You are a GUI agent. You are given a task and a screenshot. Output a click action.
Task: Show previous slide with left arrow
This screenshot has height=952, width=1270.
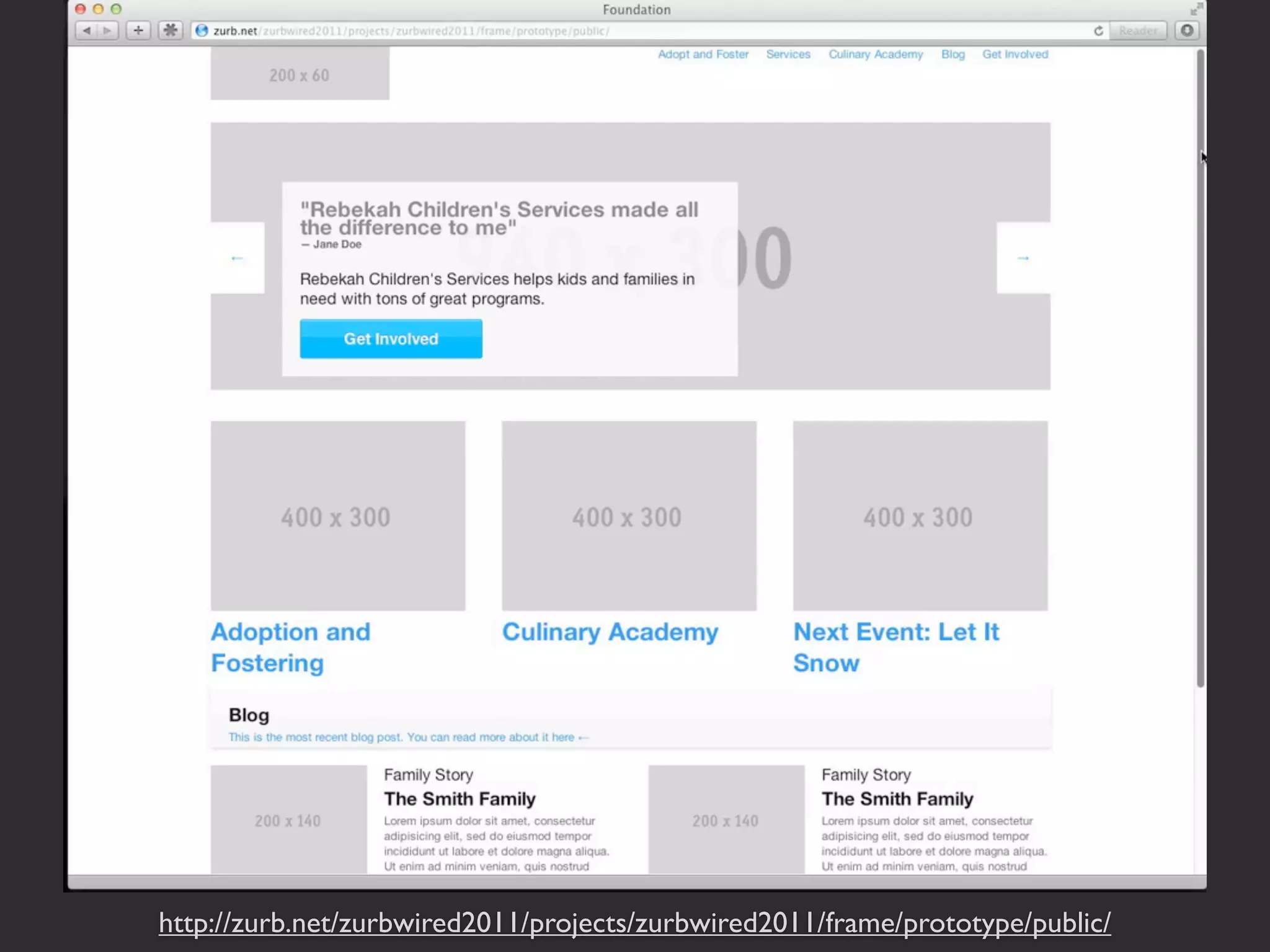pos(237,258)
